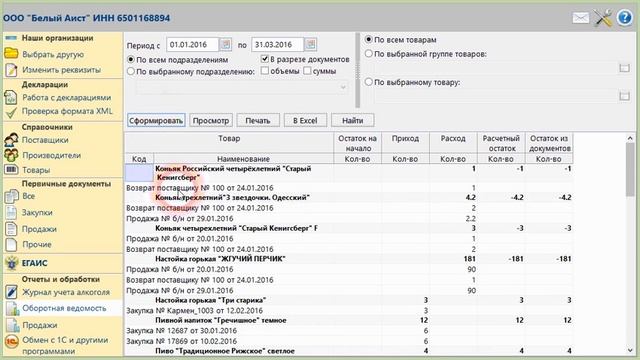Click the Наименование column header
The width and height of the screenshot is (640, 360).
[243, 159]
